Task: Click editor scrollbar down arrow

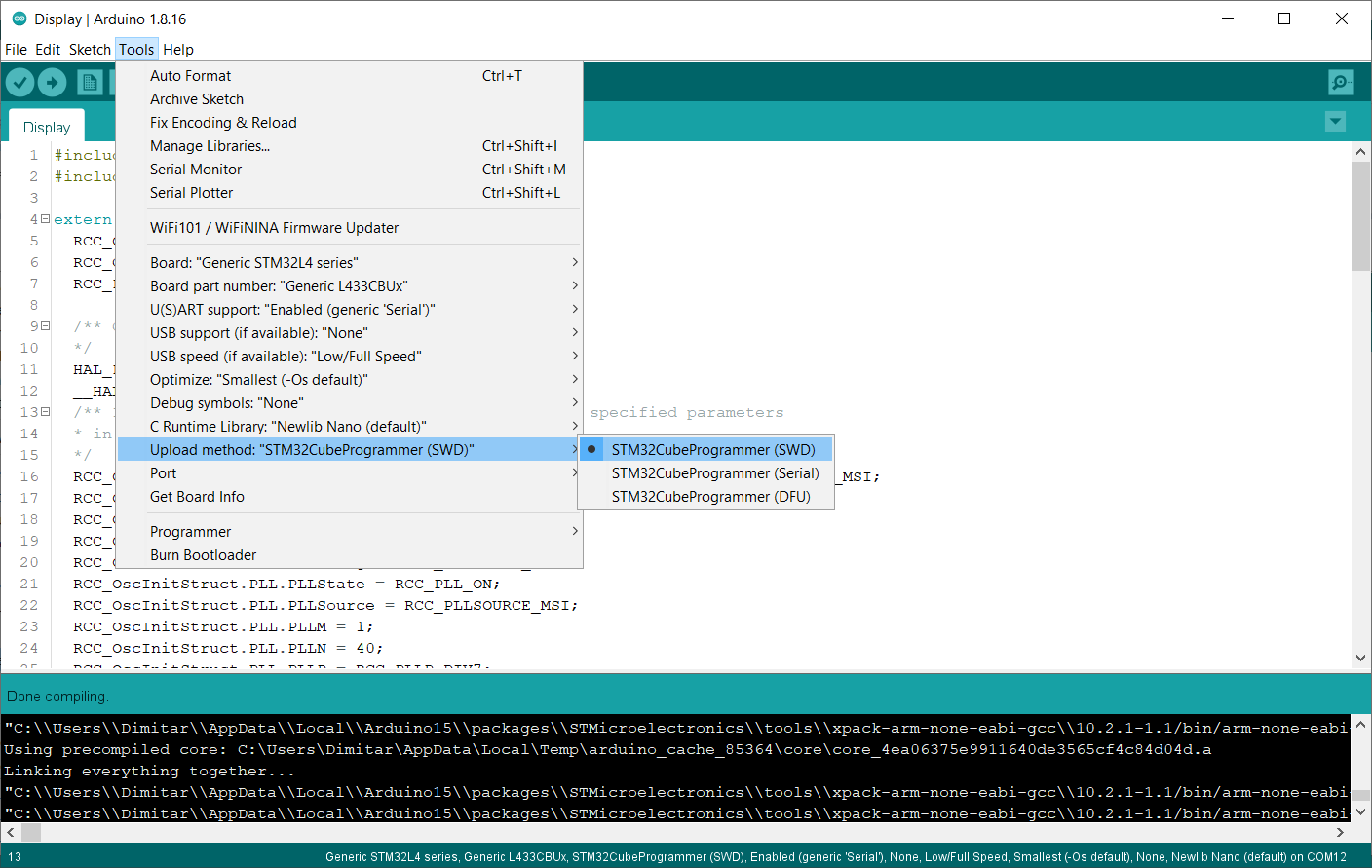Action: click(1361, 658)
